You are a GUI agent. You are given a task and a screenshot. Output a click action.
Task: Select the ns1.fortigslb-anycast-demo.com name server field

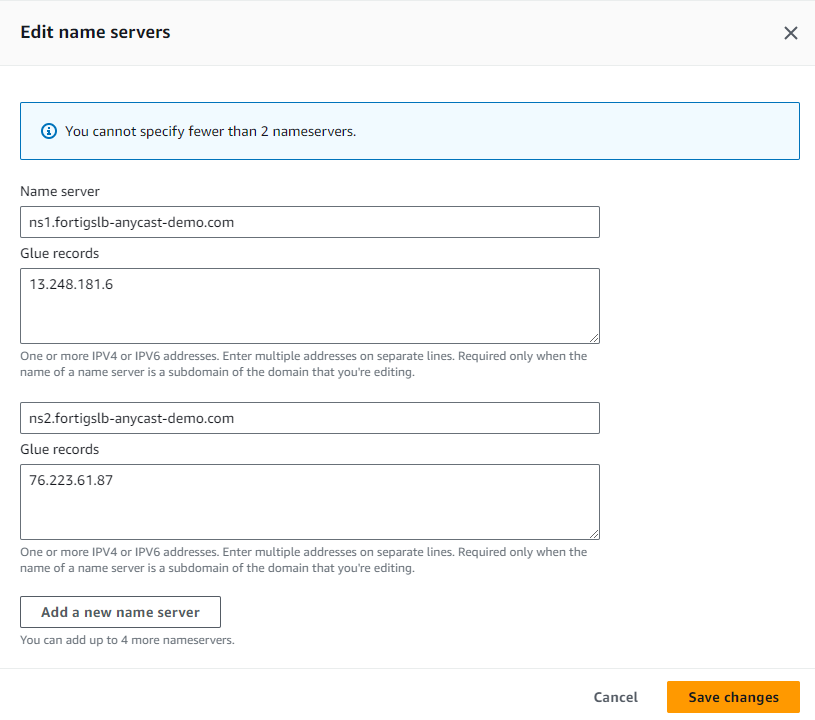click(x=310, y=221)
